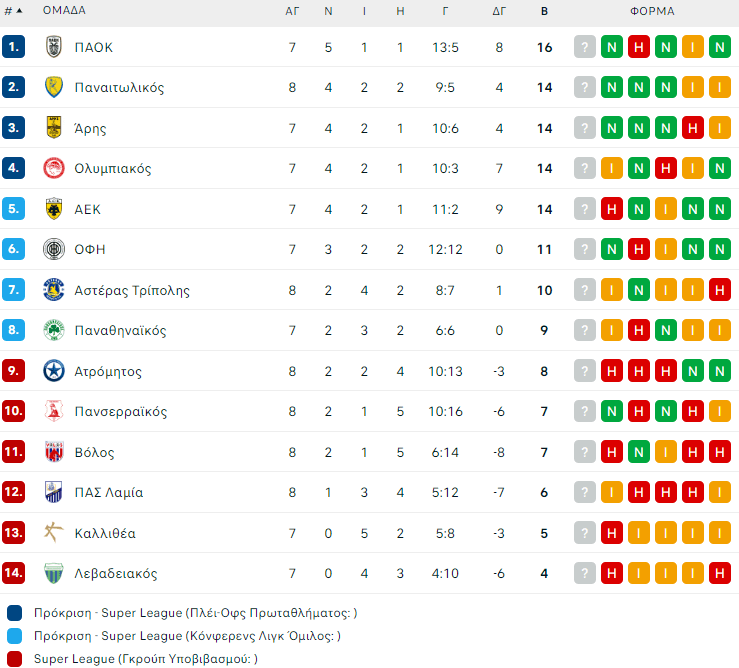Click the Ολυμπιακός club logo

pyautogui.click(x=54, y=168)
